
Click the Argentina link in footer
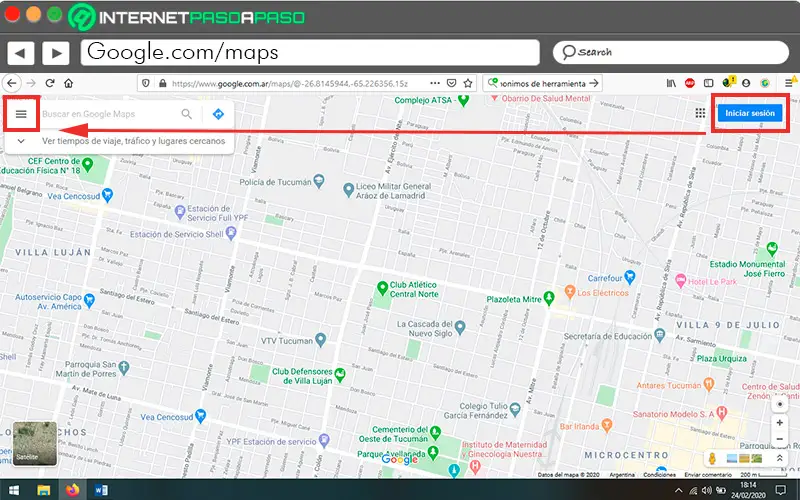pyautogui.click(x=622, y=474)
